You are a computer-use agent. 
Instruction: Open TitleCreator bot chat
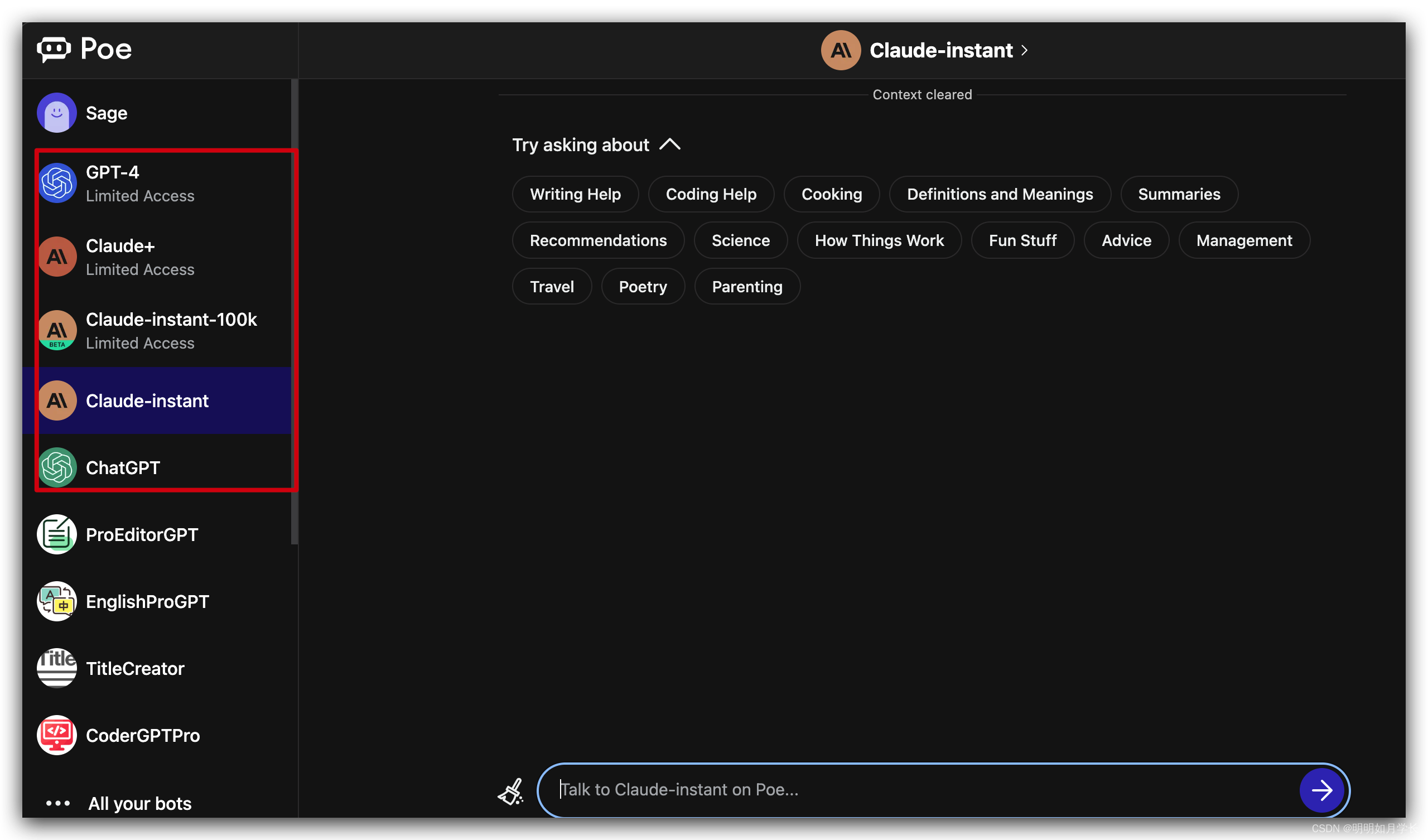156,668
